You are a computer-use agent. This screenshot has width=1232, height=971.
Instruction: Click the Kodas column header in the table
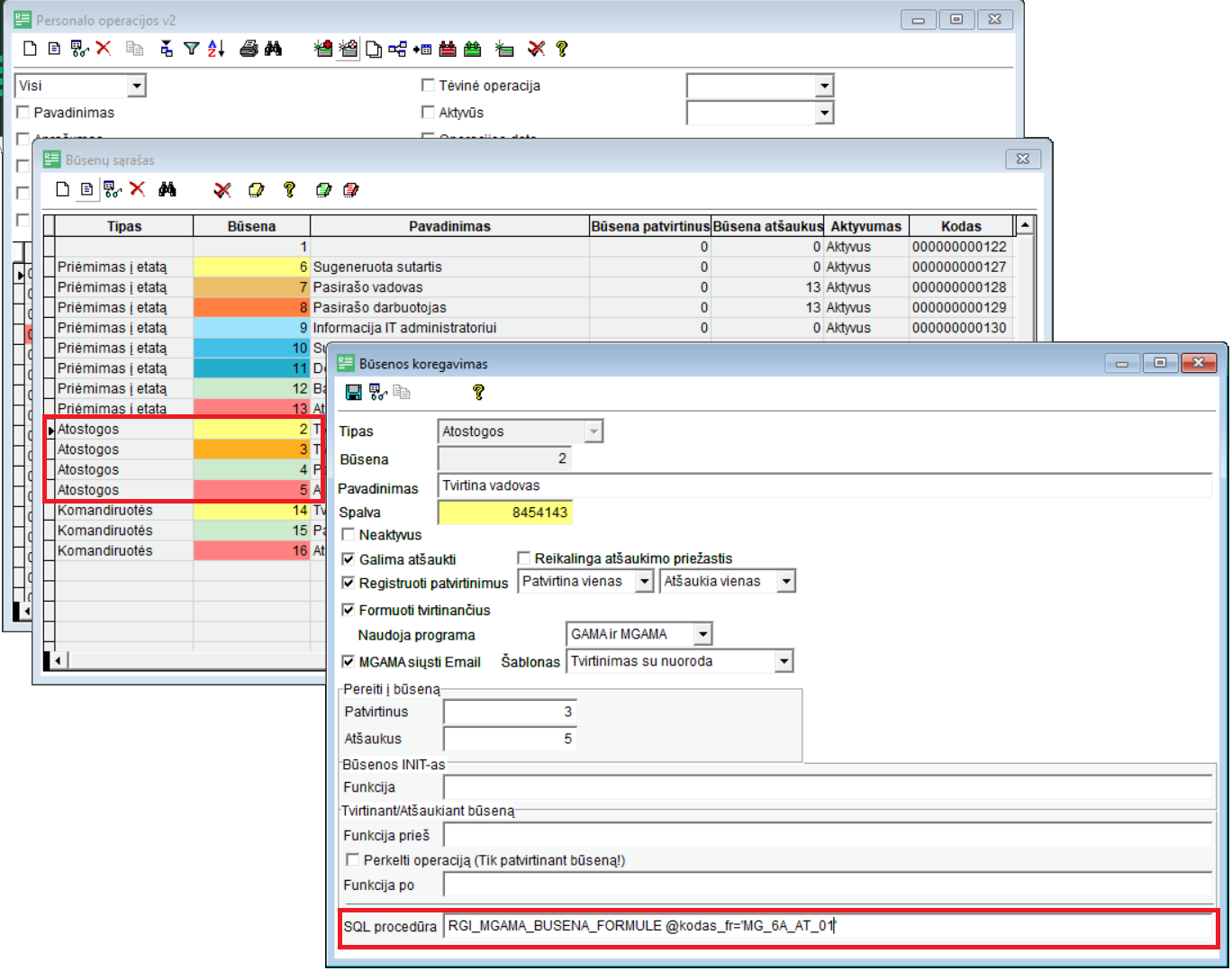point(960,226)
